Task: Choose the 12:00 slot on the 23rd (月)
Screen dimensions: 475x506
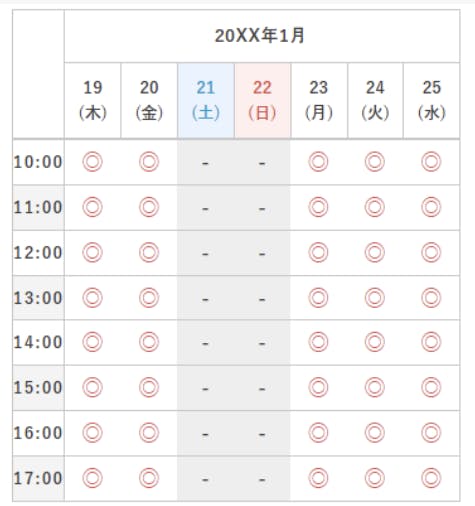Action: tap(318, 252)
